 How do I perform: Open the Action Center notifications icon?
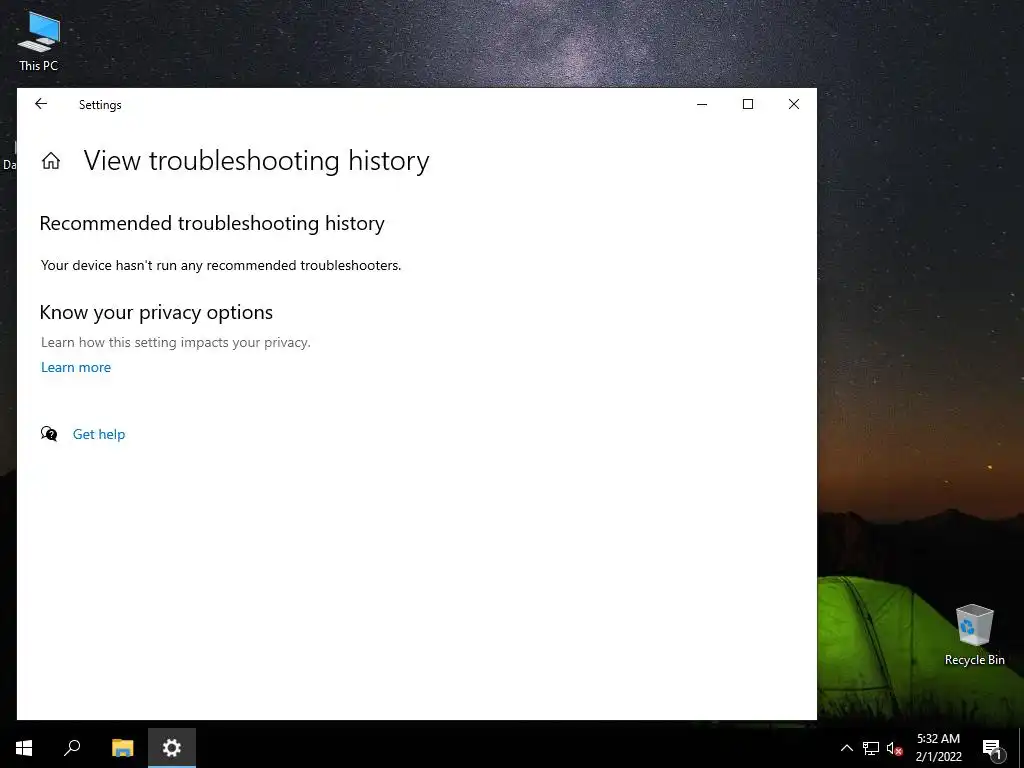click(x=992, y=749)
